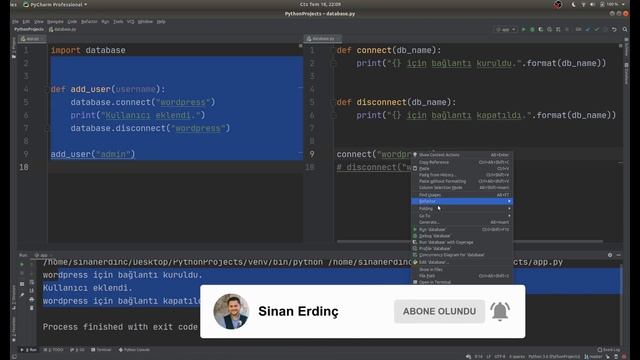Select Run 'database' with Coverage entry

(x=462, y=242)
